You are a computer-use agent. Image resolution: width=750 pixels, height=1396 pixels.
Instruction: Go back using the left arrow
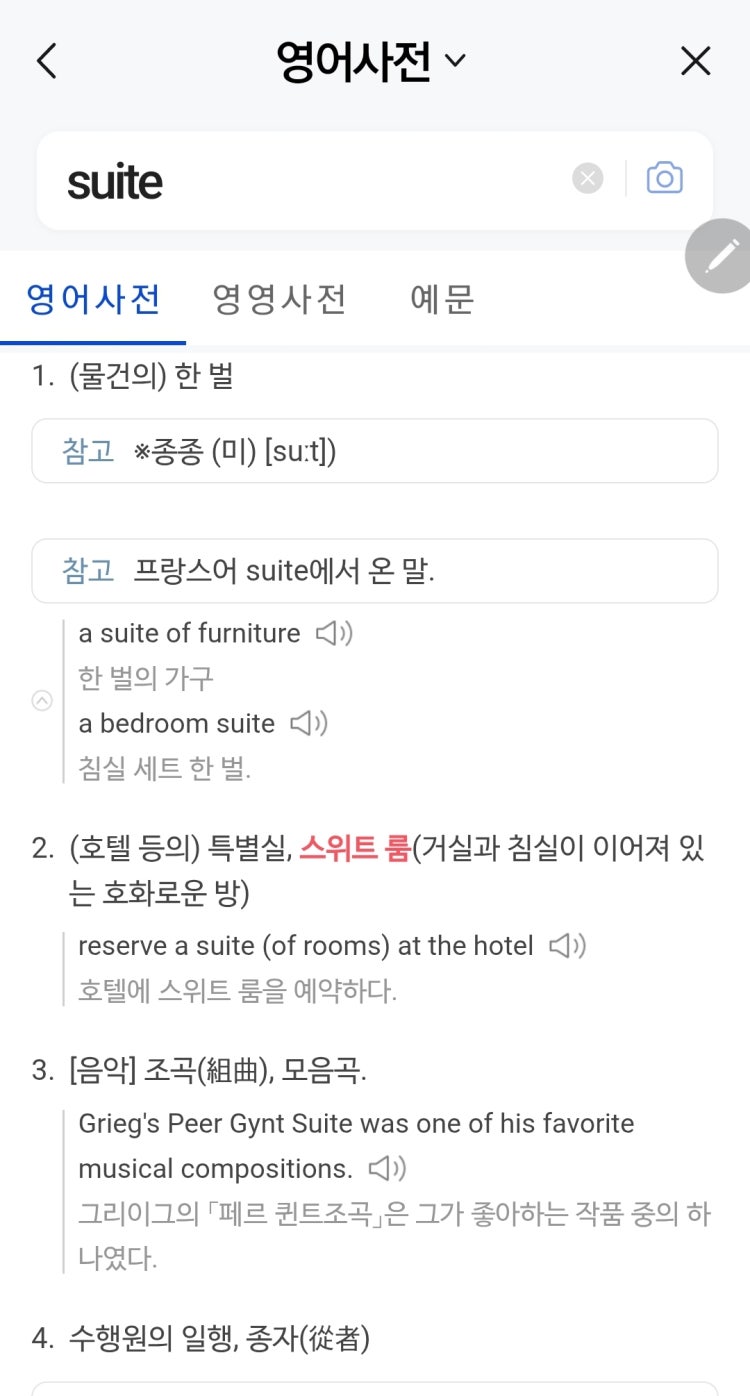coord(46,62)
